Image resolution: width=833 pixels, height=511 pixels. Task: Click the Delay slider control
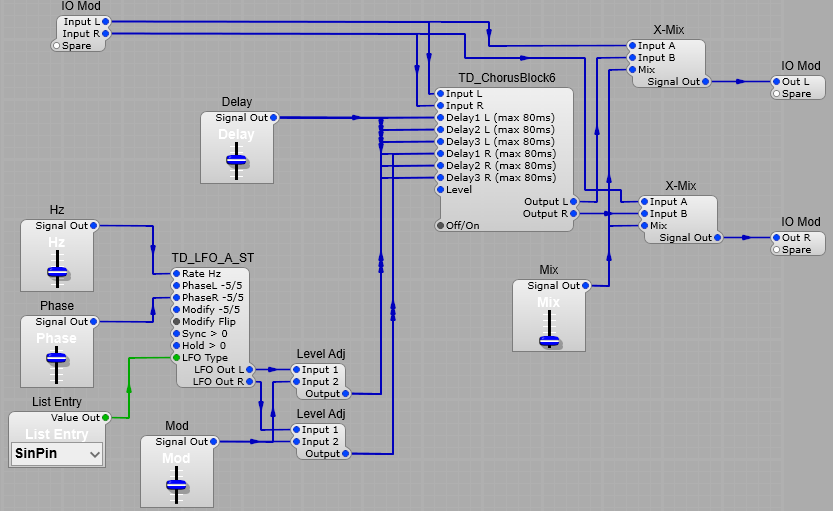tap(237, 159)
